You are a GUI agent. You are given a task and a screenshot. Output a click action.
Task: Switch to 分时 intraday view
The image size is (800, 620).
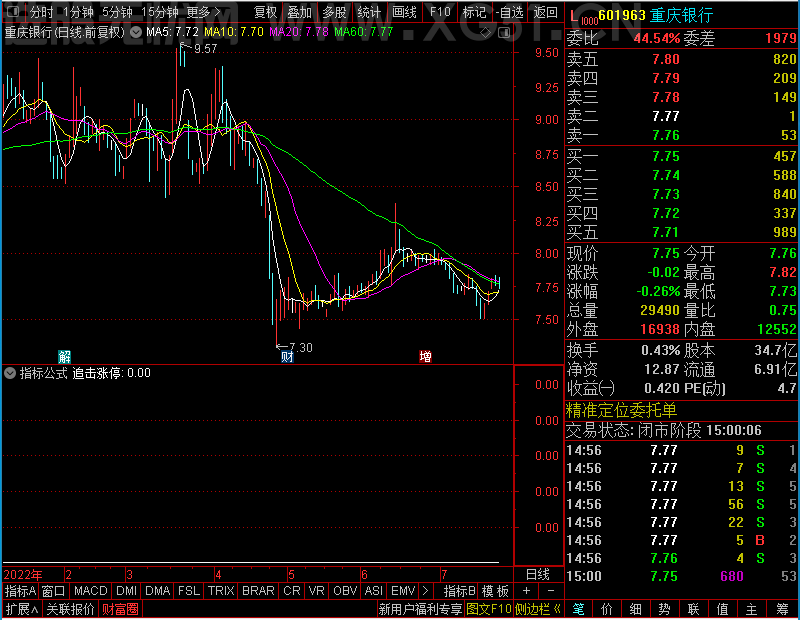coord(41,12)
